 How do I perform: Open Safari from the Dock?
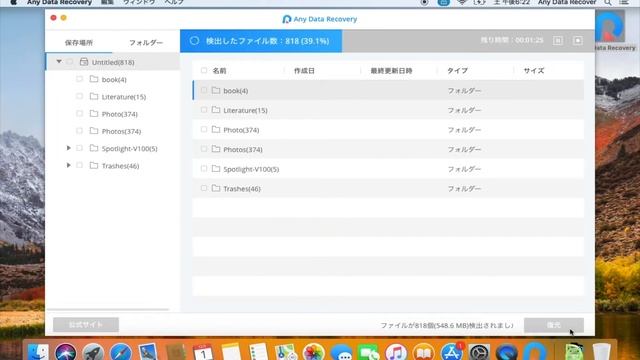point(121,352)
